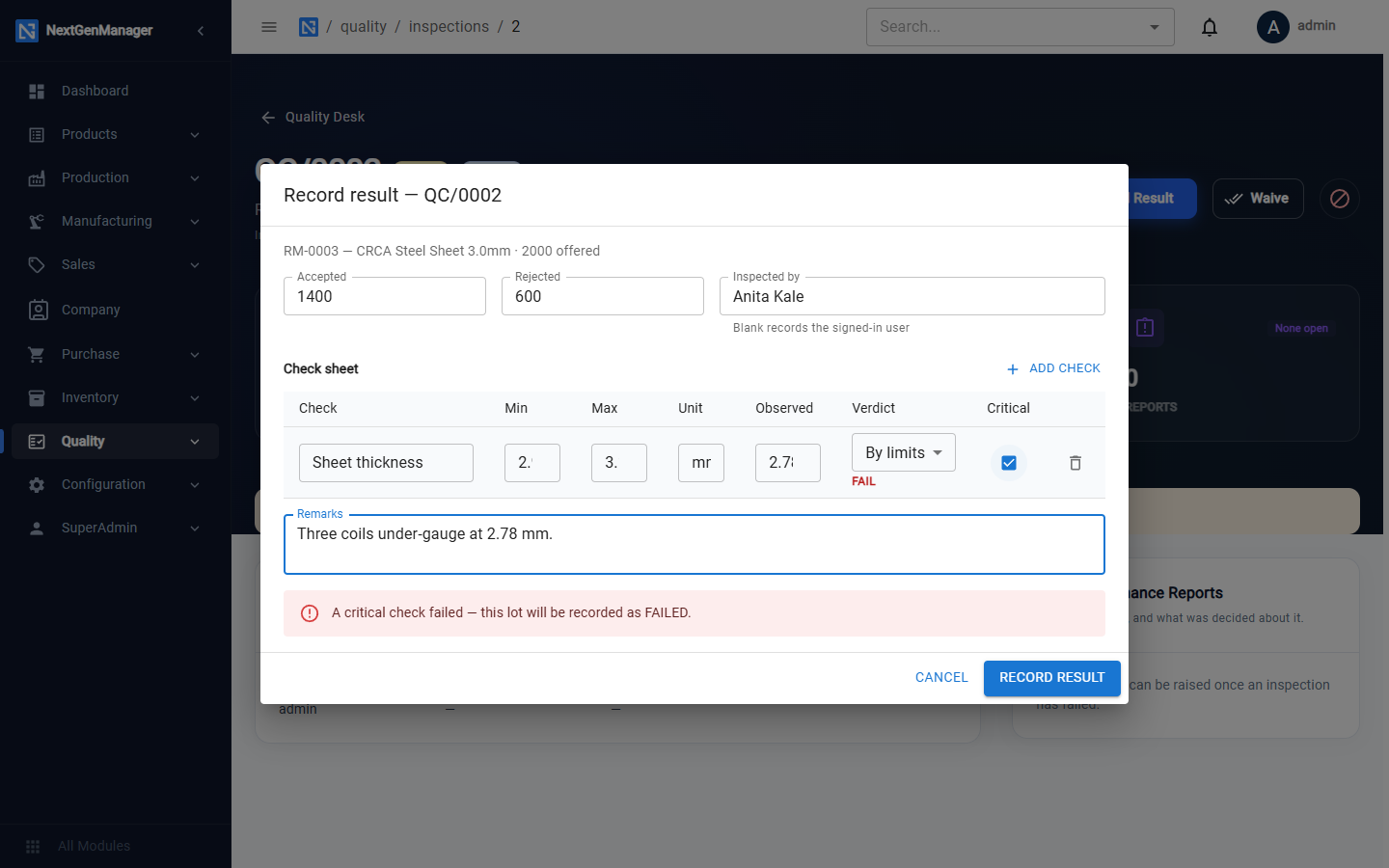Go to quality breadcrumb link
This screenshot has width=1389, height=868.
pyautogui.click(x=363, y=27)
